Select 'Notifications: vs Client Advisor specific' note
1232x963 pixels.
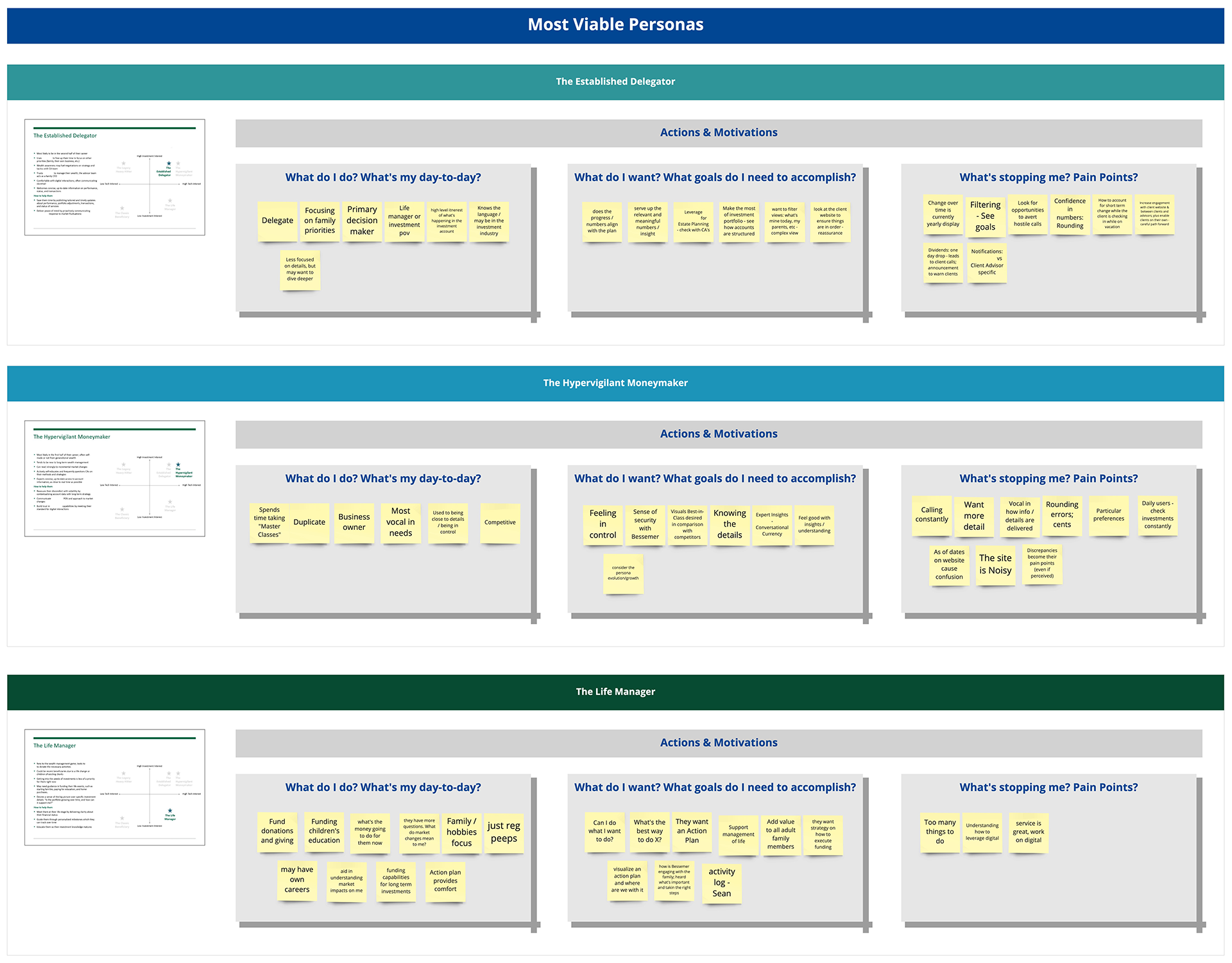pyautogui.click(x=987, y=262)
